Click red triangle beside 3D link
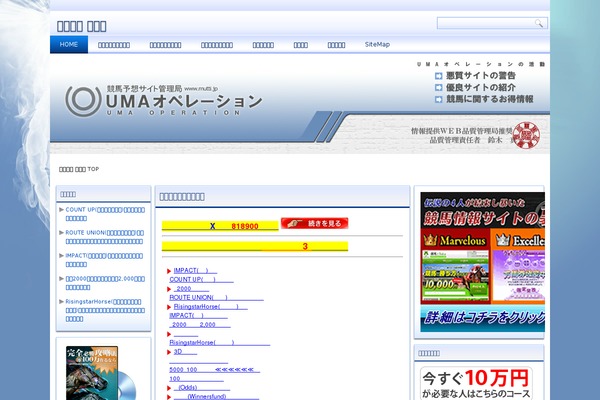The width and height of the screenshot is (600, 400). point(169,352)
